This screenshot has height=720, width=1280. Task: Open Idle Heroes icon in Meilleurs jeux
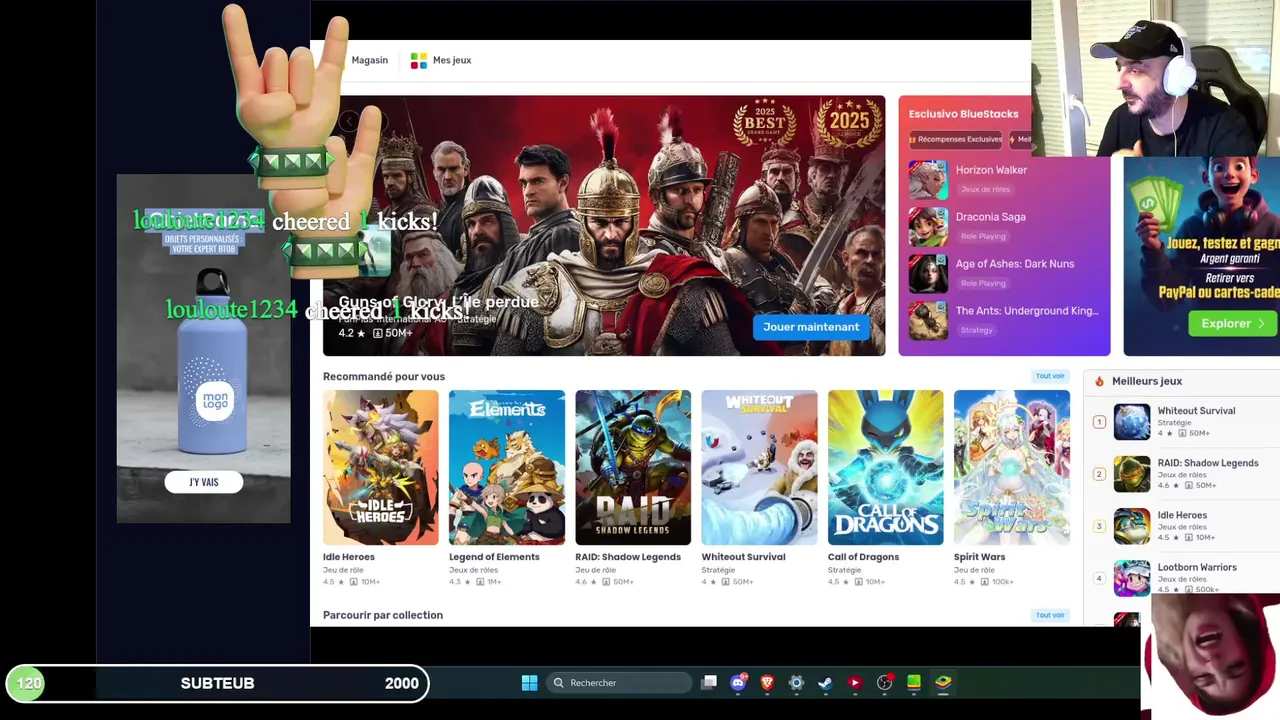tap(1132, 526)
